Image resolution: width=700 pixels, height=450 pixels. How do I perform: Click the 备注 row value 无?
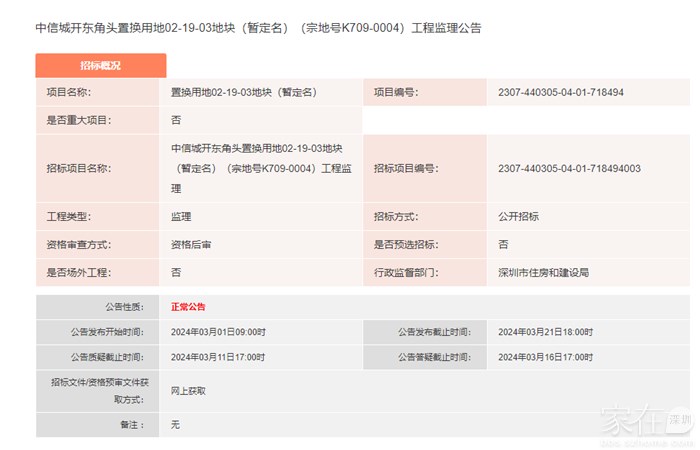click(x=175, y=425)
